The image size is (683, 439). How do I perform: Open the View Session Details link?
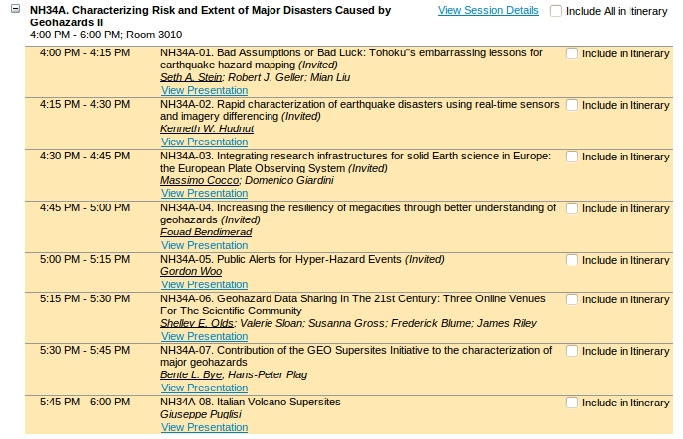[488, 11]
